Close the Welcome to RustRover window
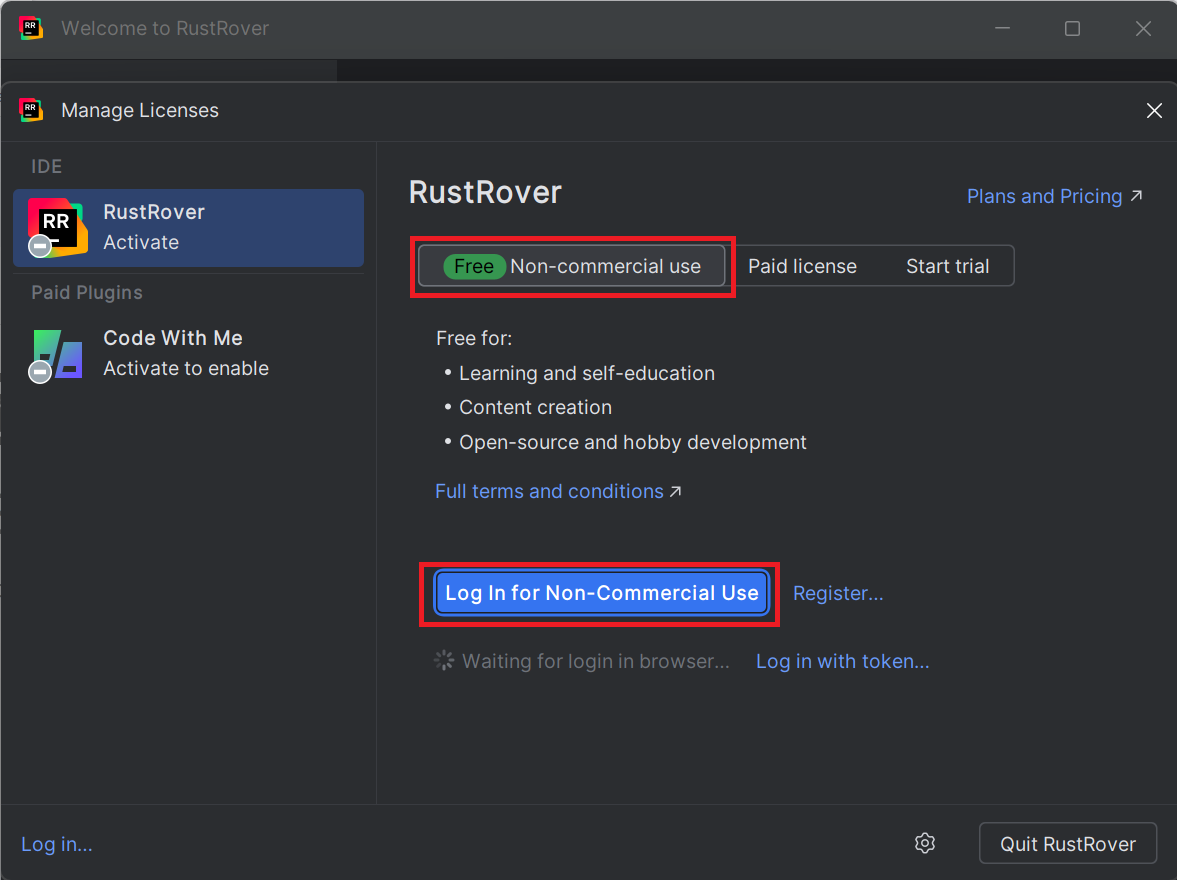This screenshot has width=1177, height=880. point(1142,29)
